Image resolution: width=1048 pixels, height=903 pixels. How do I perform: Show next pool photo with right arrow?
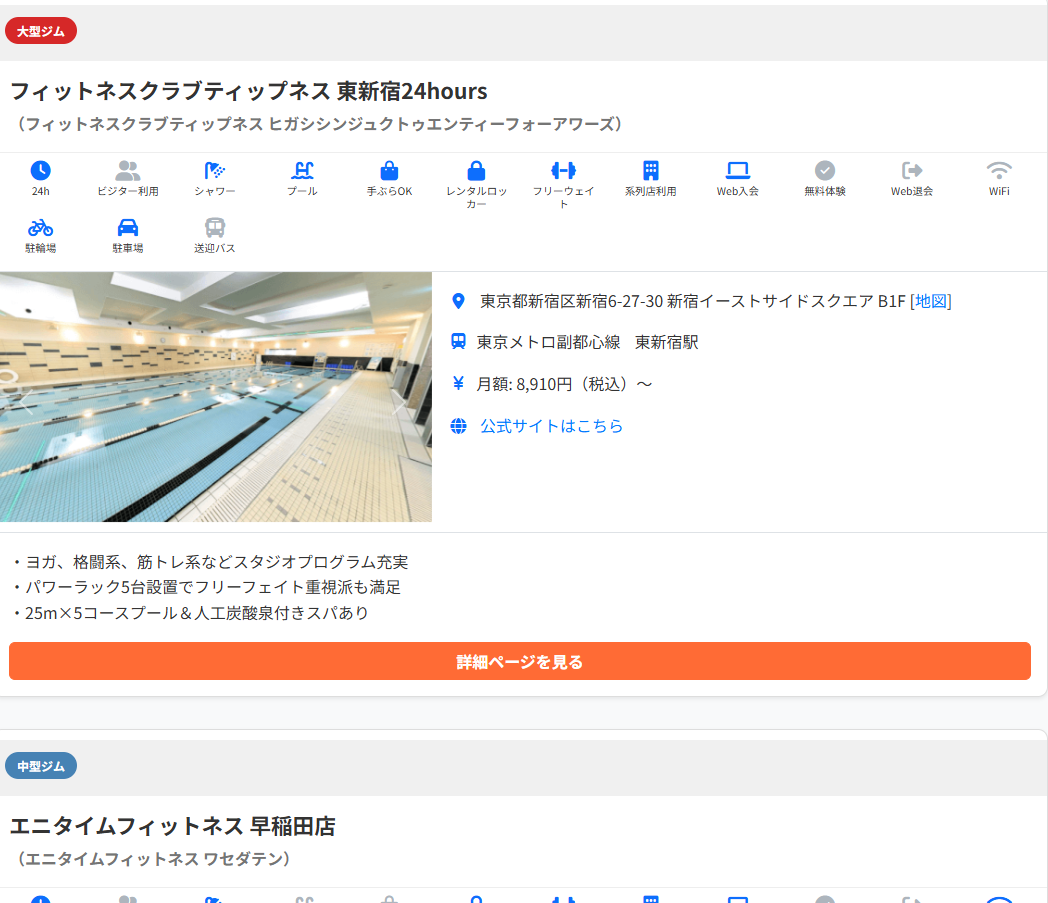pyautogui.click(x=399, y=402)
